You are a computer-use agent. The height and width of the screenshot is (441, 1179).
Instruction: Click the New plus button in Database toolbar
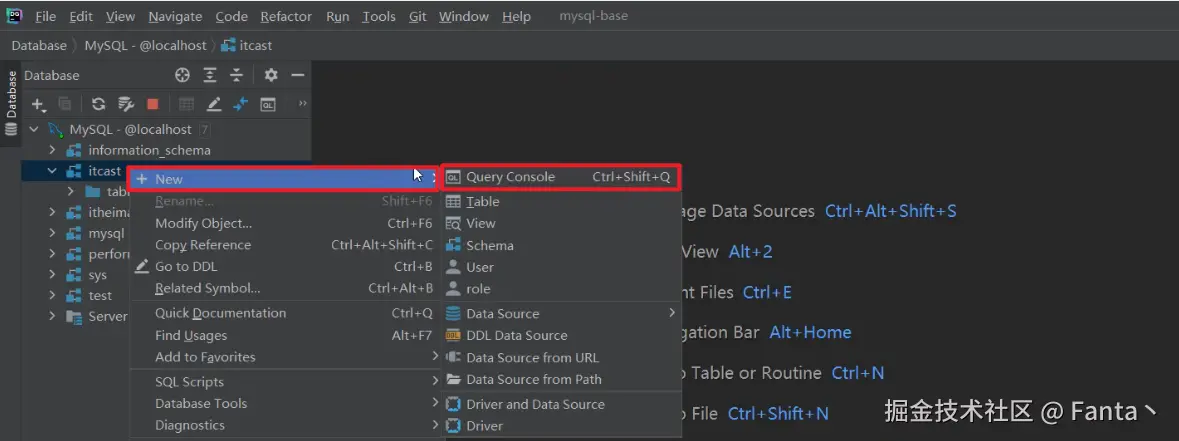click(38, 104)
